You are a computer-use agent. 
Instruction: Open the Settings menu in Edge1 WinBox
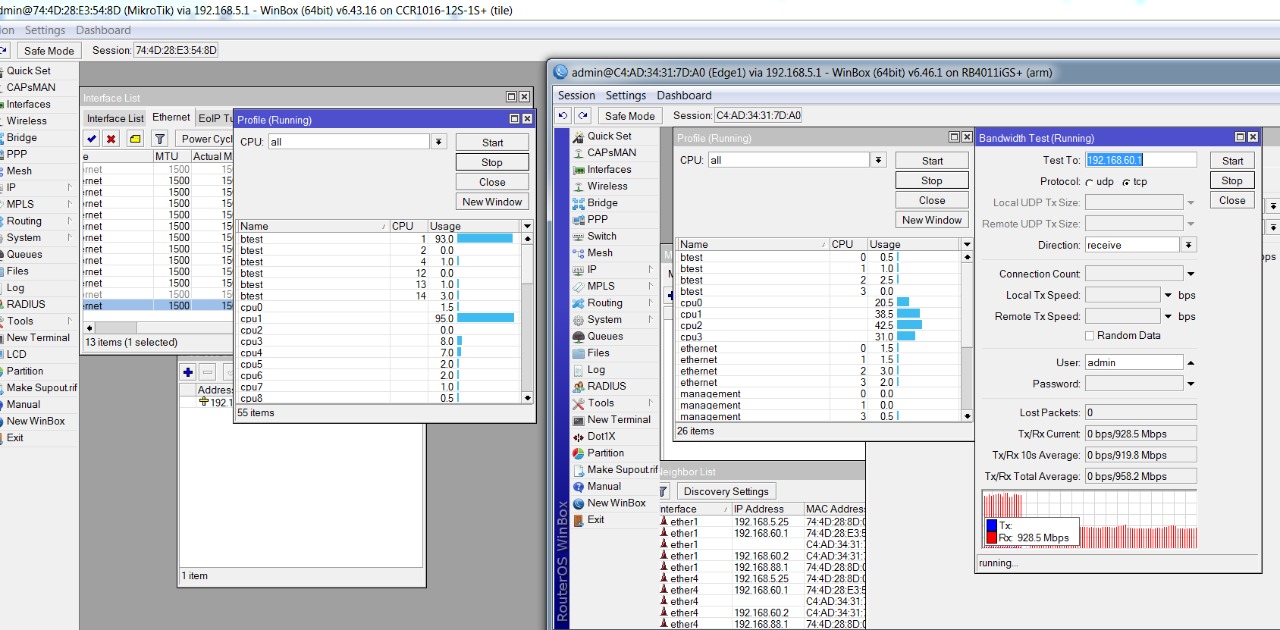[x=626, y=95]
